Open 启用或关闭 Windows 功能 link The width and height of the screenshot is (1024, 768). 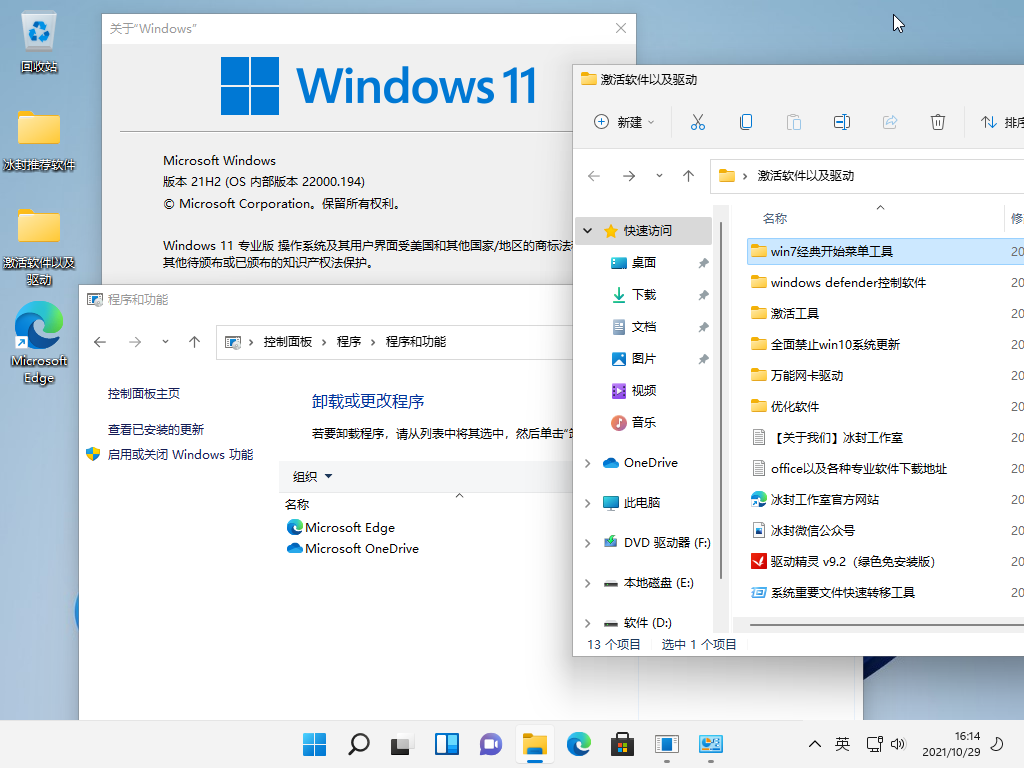[180, 455]
